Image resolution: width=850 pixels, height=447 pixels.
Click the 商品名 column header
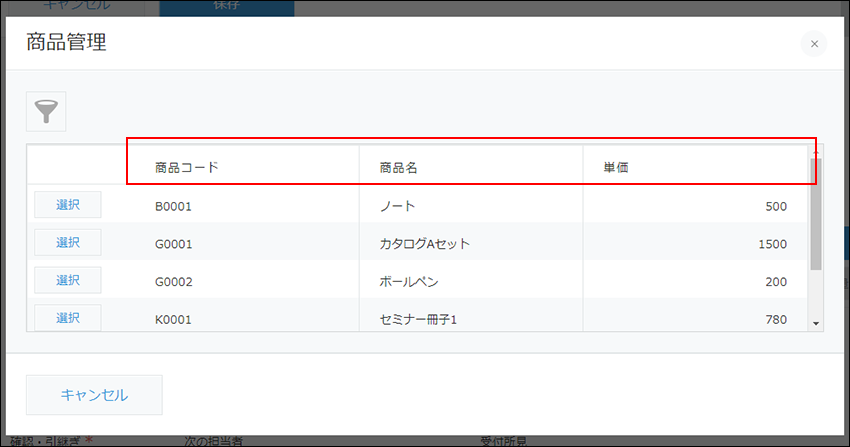pyautogui.click(x=398, y=168)
